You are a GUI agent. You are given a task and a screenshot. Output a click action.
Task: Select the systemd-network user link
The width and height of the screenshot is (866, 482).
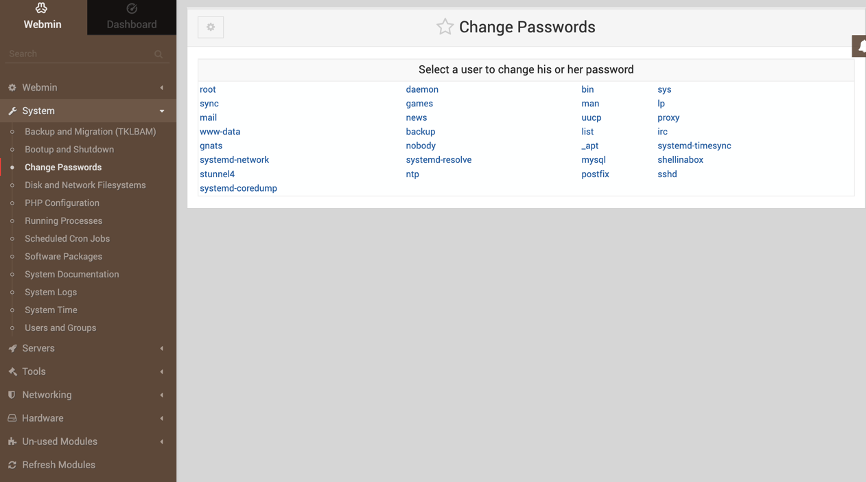[234, 160]
